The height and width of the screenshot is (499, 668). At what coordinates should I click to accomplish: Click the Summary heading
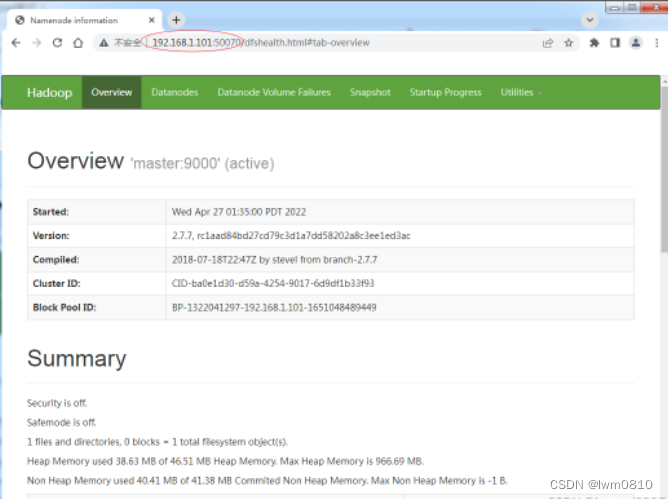tap(77, 359)
